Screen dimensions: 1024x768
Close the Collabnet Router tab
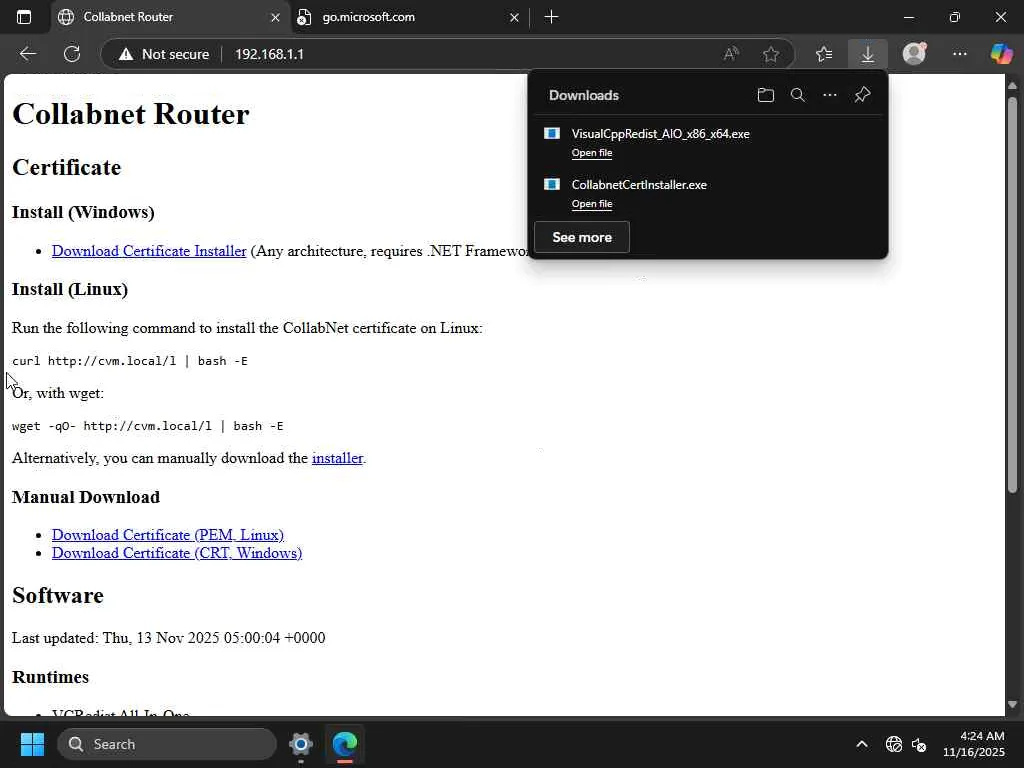pos(275,18)
